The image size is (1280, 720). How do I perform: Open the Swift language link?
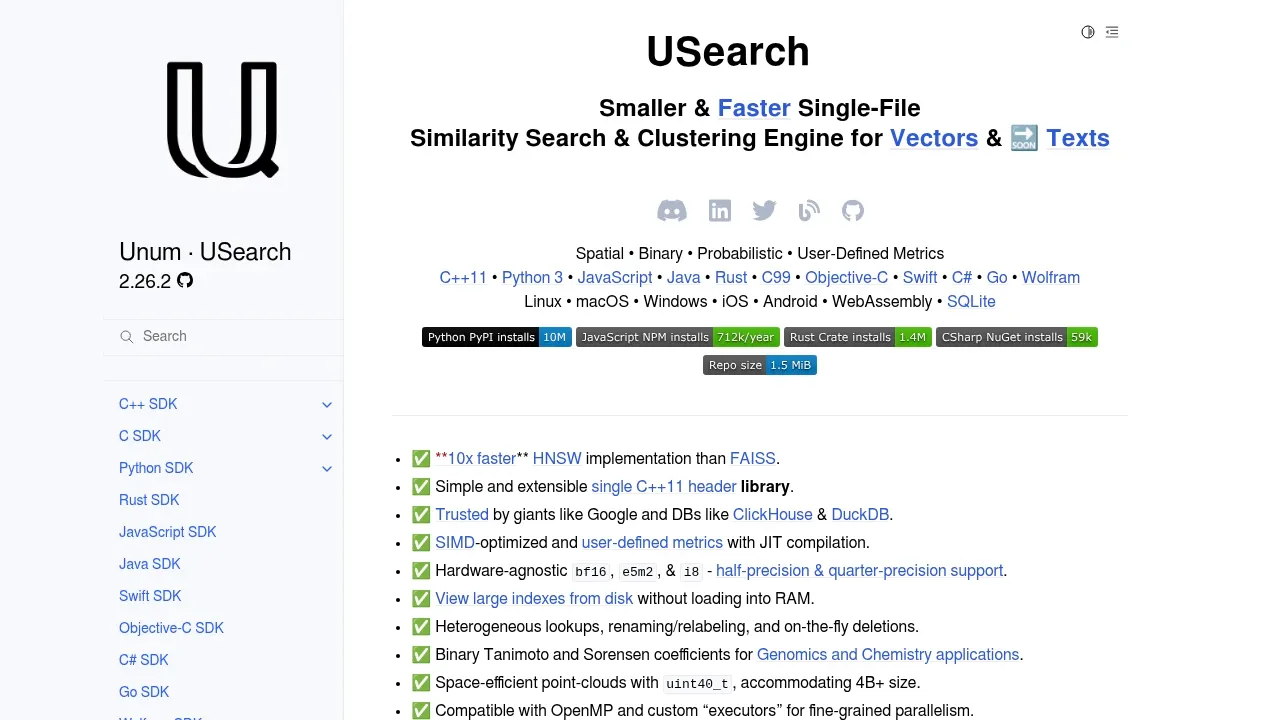[x=920, y=278]
